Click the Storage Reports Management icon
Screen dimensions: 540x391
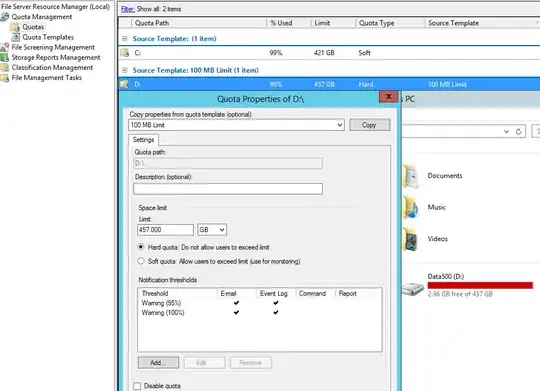[x=5, y=57]
